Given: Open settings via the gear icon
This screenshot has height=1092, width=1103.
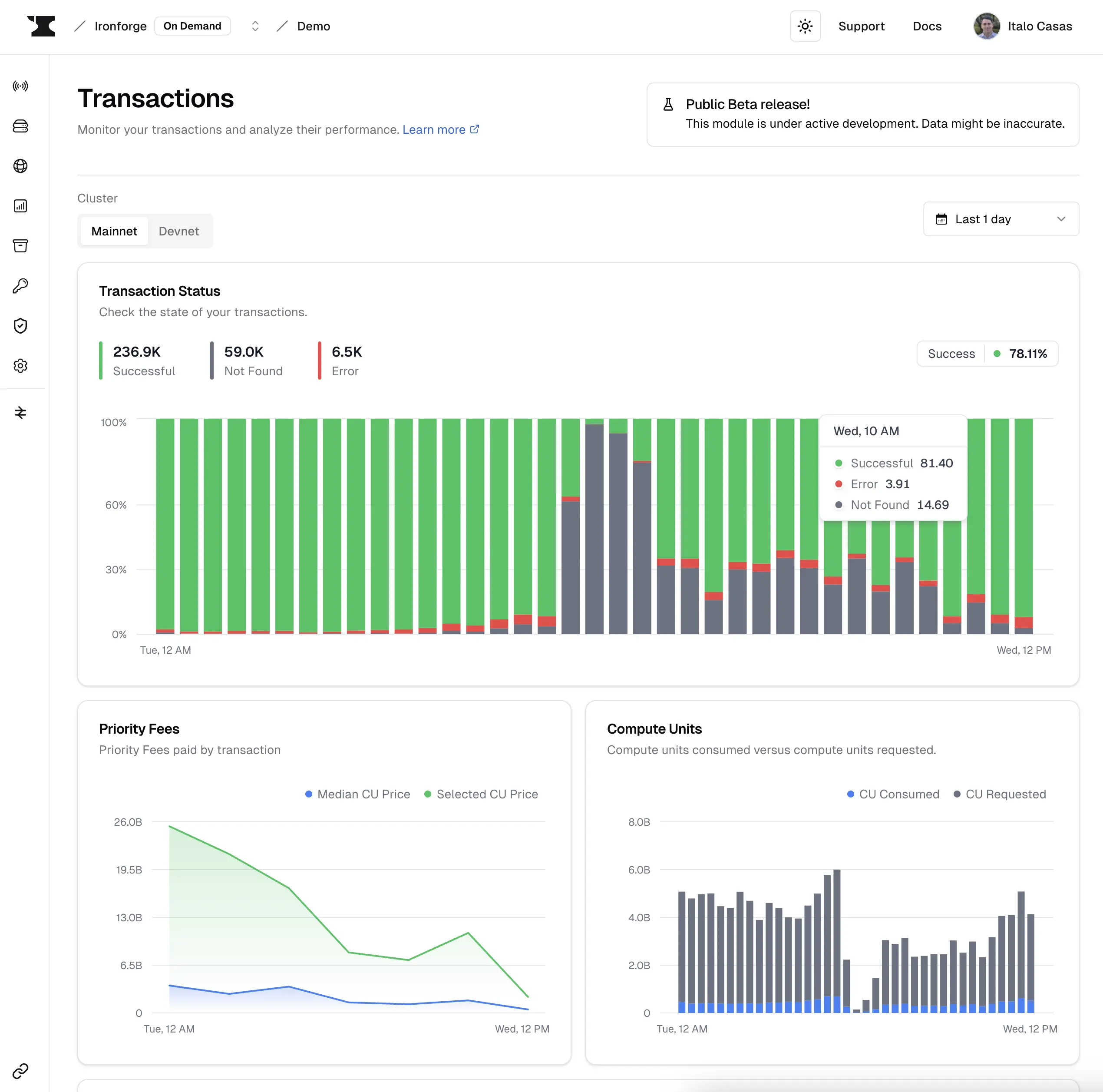Looking at the screenshot, I should [20, 366].
